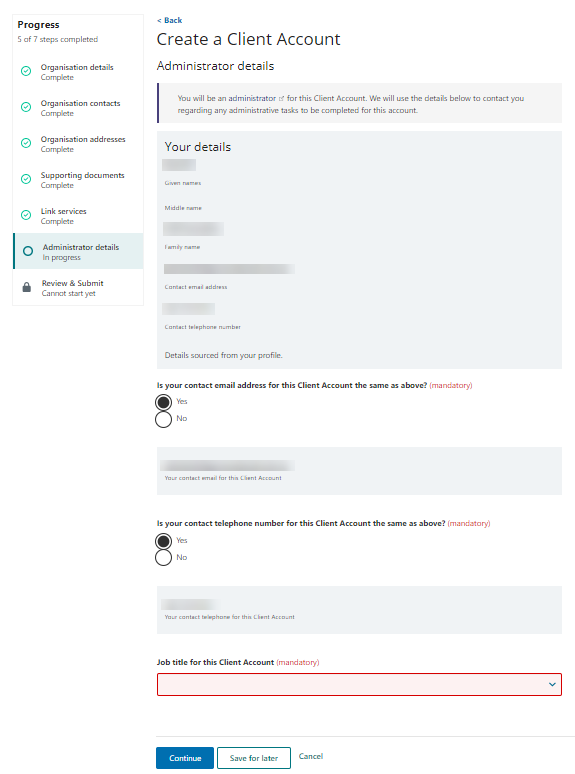Screen dimensions: 575x774
Task: Select No for same contact telephone number
Action: pos(163,558)
